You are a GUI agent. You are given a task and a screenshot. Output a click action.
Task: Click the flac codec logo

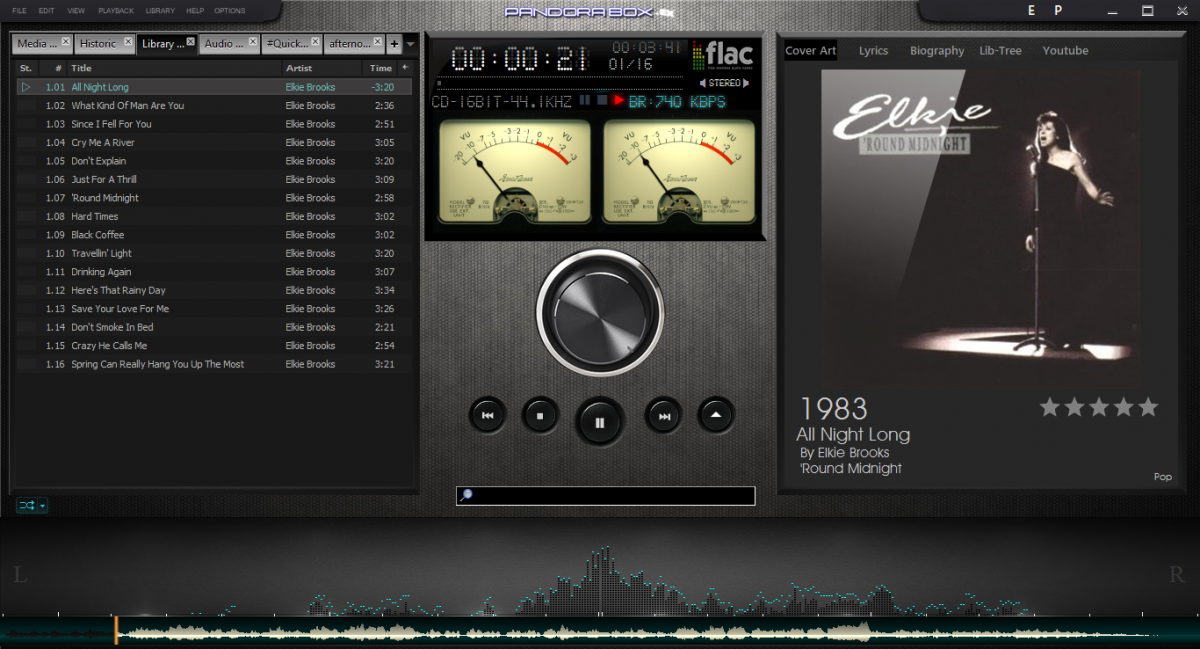click(723, 54)
